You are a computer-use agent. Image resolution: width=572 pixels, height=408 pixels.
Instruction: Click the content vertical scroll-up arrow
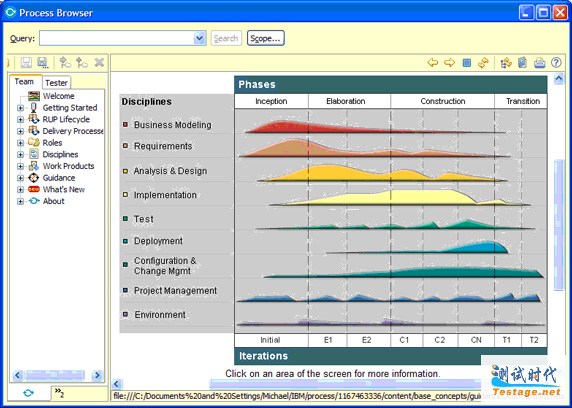(x=559, y=78)
